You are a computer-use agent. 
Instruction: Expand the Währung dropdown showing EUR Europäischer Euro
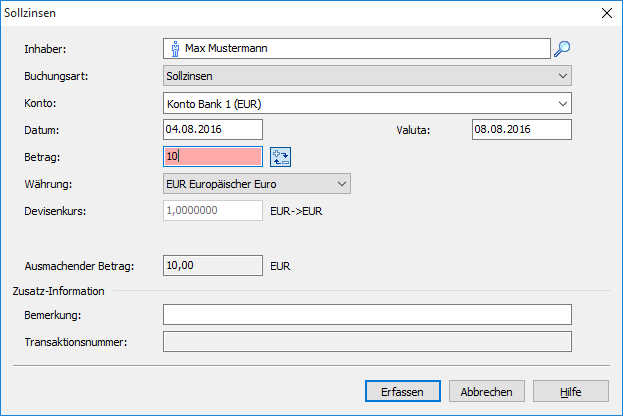click(x=256, y=184)
